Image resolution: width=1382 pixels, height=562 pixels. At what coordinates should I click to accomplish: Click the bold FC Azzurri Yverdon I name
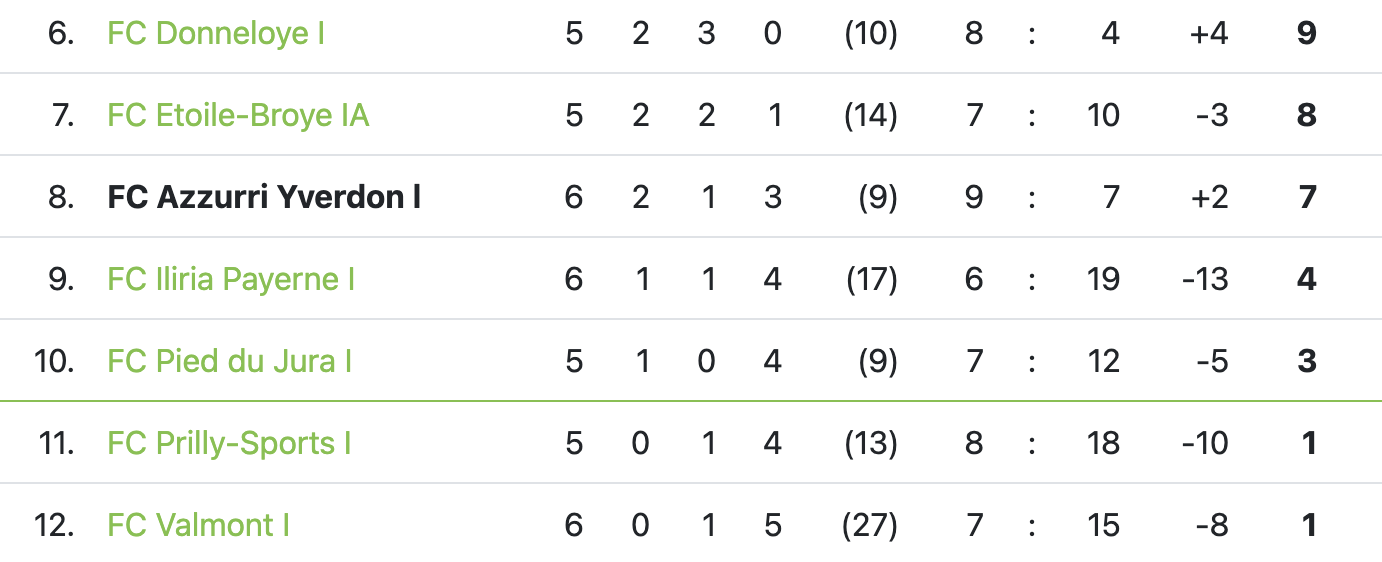[x=264, y=198]
